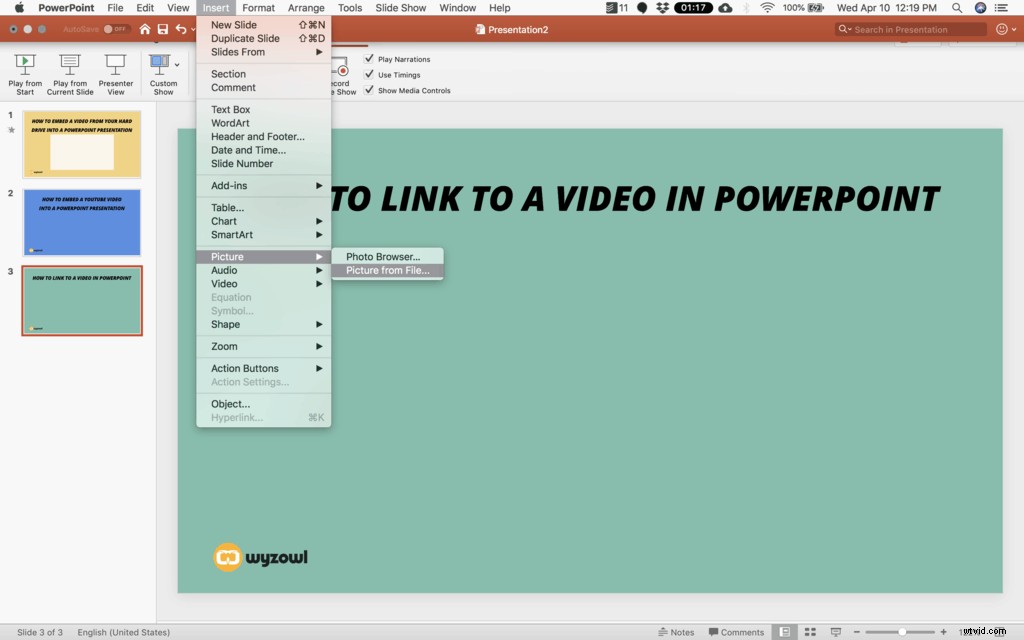Screen dimensions: 1024x640
Task: Select slide 2 thumbnail
Action: click(81, 222)
